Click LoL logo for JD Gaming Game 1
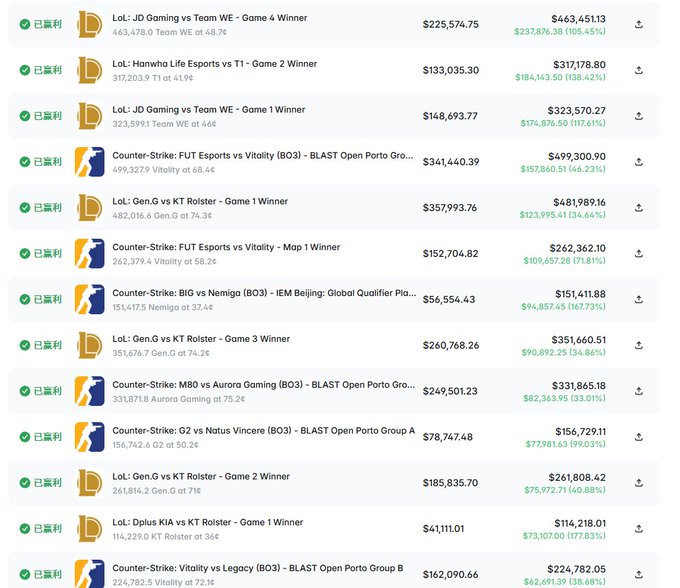The image size is (680, 588). point(89,116)
